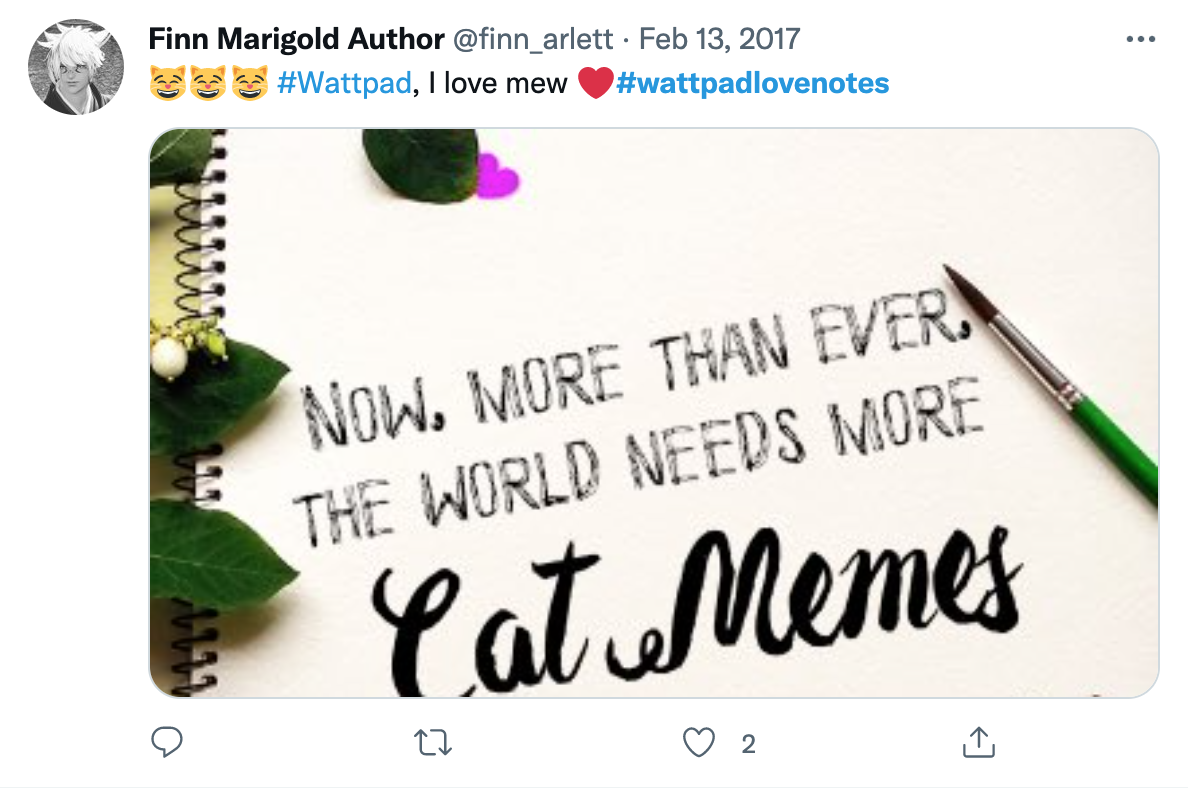Viewport: 1188px width, 788px height.
Task: Click the tweet text "I love mew"
Action: (x=494, y=83)
